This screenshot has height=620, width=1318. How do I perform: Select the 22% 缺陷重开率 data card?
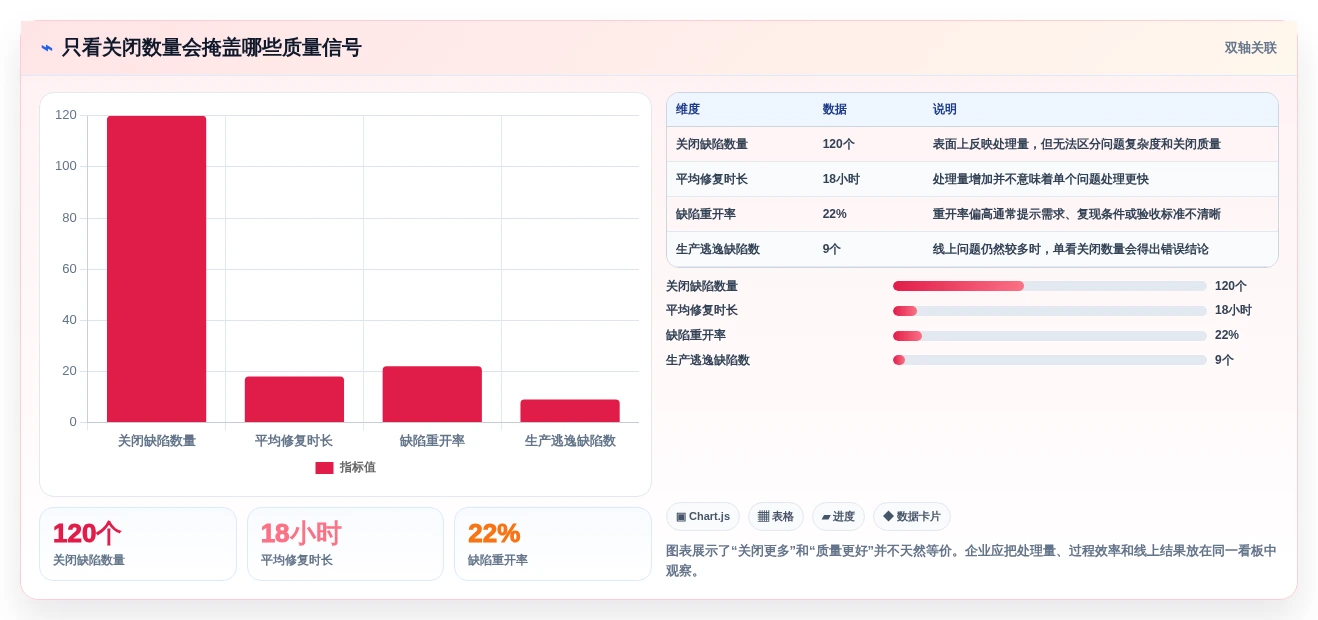(553, 544)
